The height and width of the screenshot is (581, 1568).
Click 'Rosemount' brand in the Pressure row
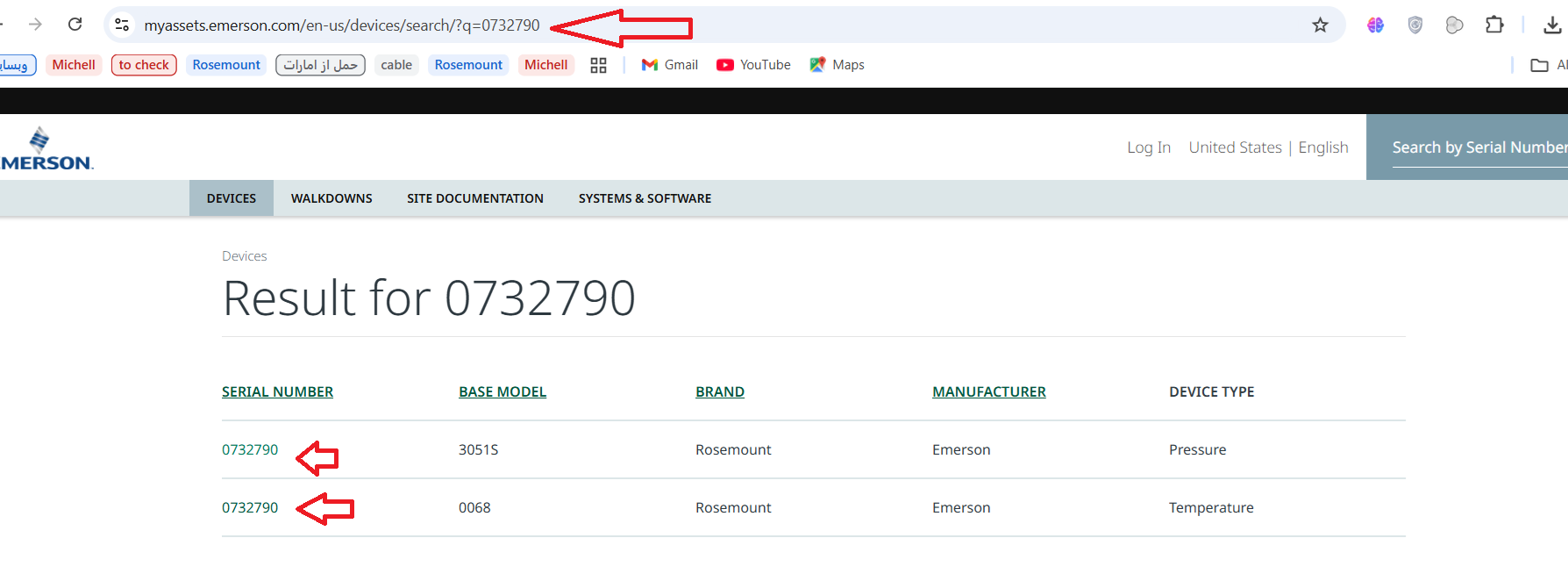[733, 449]
